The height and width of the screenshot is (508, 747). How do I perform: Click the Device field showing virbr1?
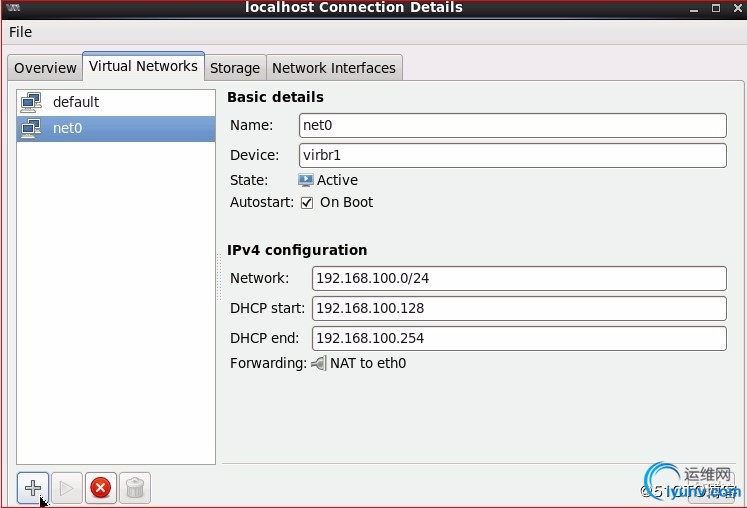(x=512, y=155)
